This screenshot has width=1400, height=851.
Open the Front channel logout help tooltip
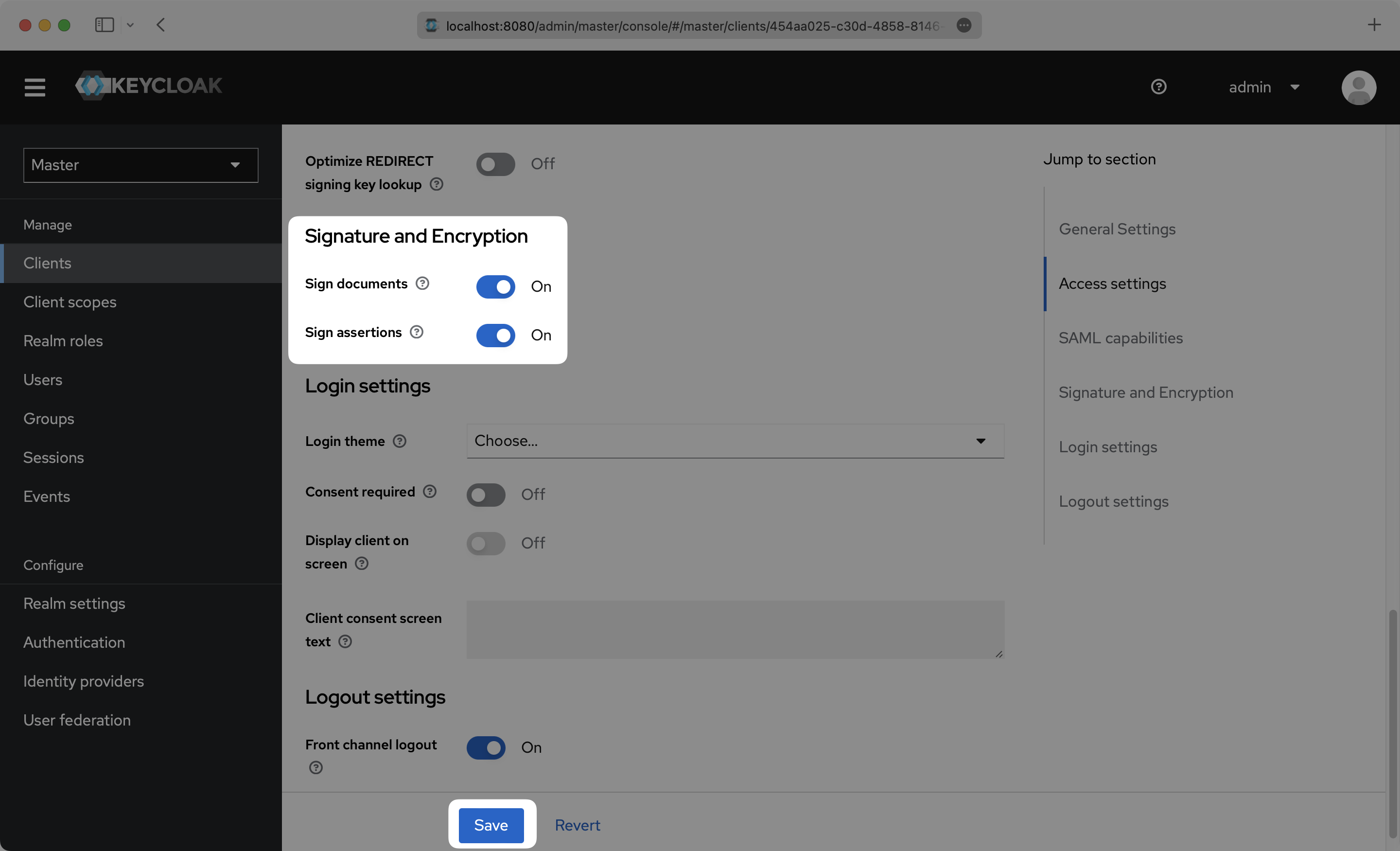316,767
